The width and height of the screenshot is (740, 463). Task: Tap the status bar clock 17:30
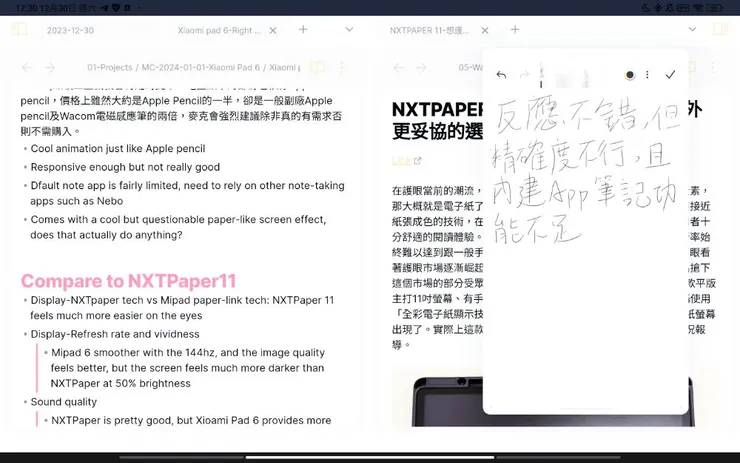(25, 8)
